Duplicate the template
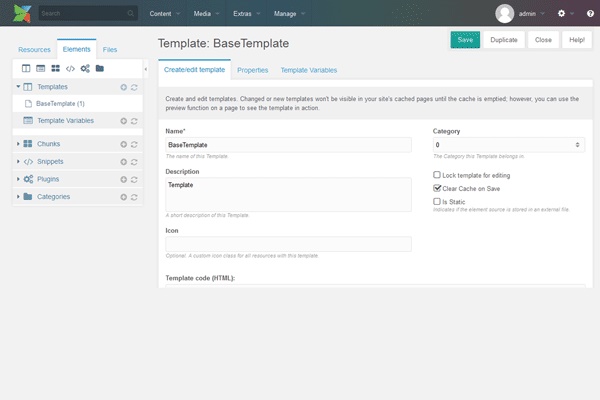The height and width of the screenshot is (400, 600). 504,40
